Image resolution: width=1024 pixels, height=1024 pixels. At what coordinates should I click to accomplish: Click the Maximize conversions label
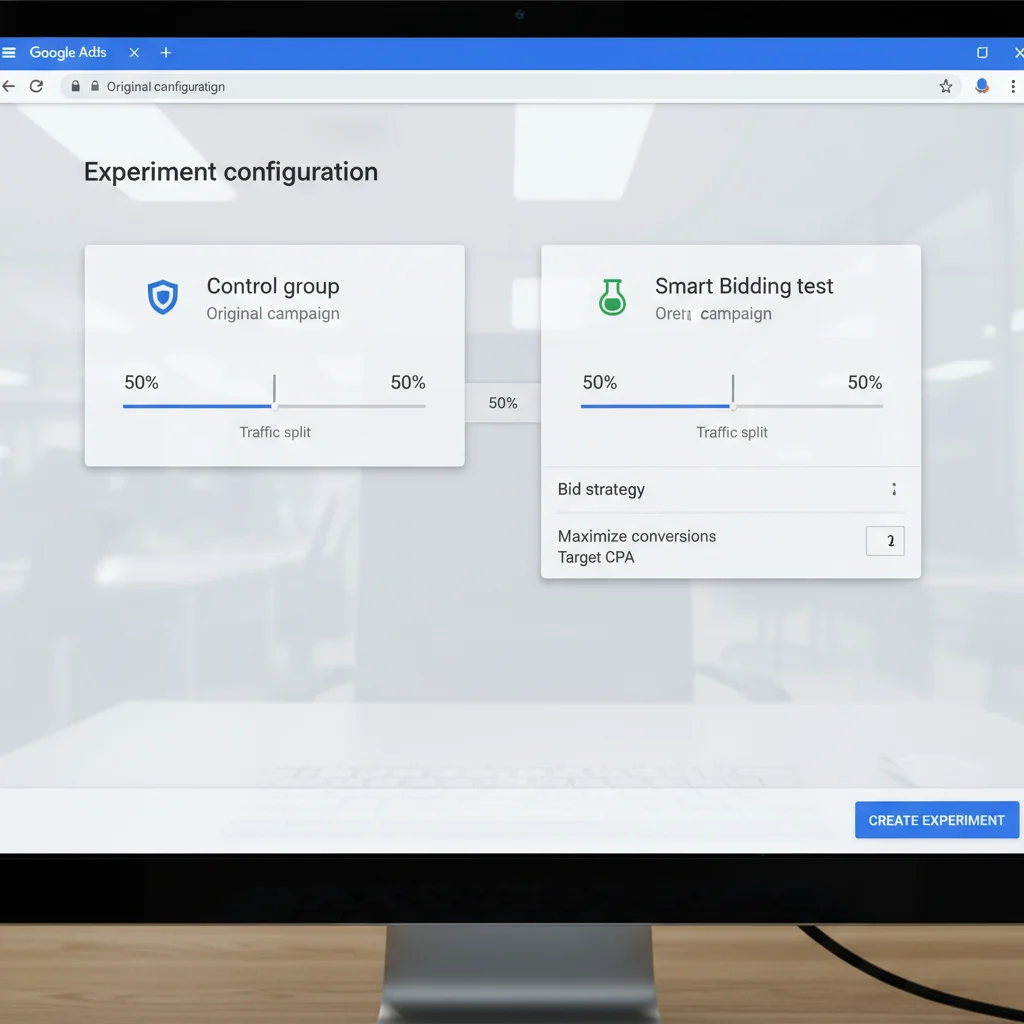(637, 536)
